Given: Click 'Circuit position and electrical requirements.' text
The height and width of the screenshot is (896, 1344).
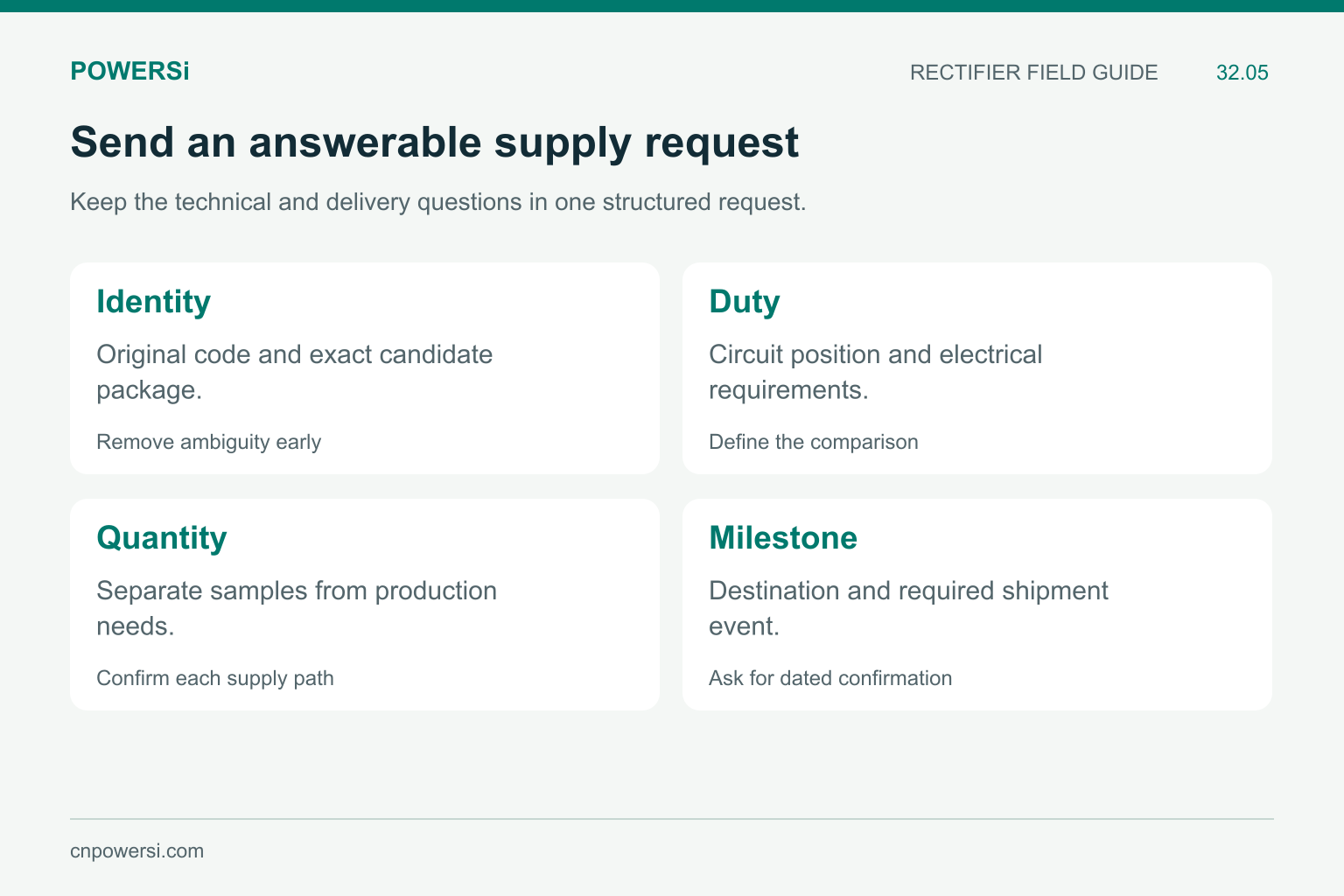Looking at the screenshot, I should click(x=875, y=372).
